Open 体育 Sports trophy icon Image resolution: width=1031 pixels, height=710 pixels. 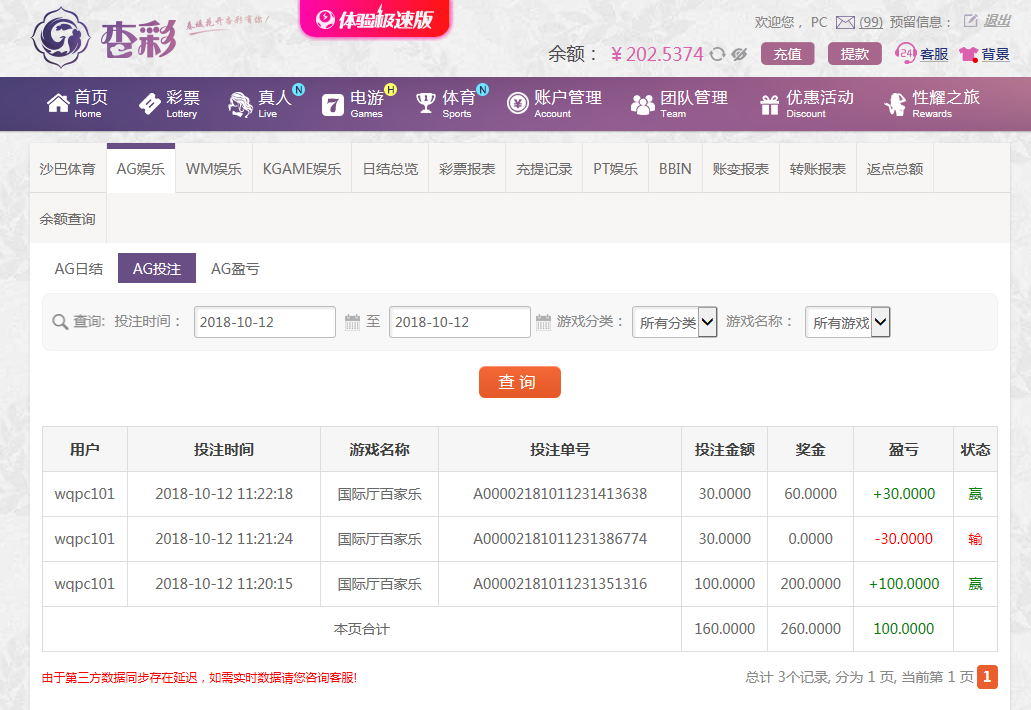(425, 103)
